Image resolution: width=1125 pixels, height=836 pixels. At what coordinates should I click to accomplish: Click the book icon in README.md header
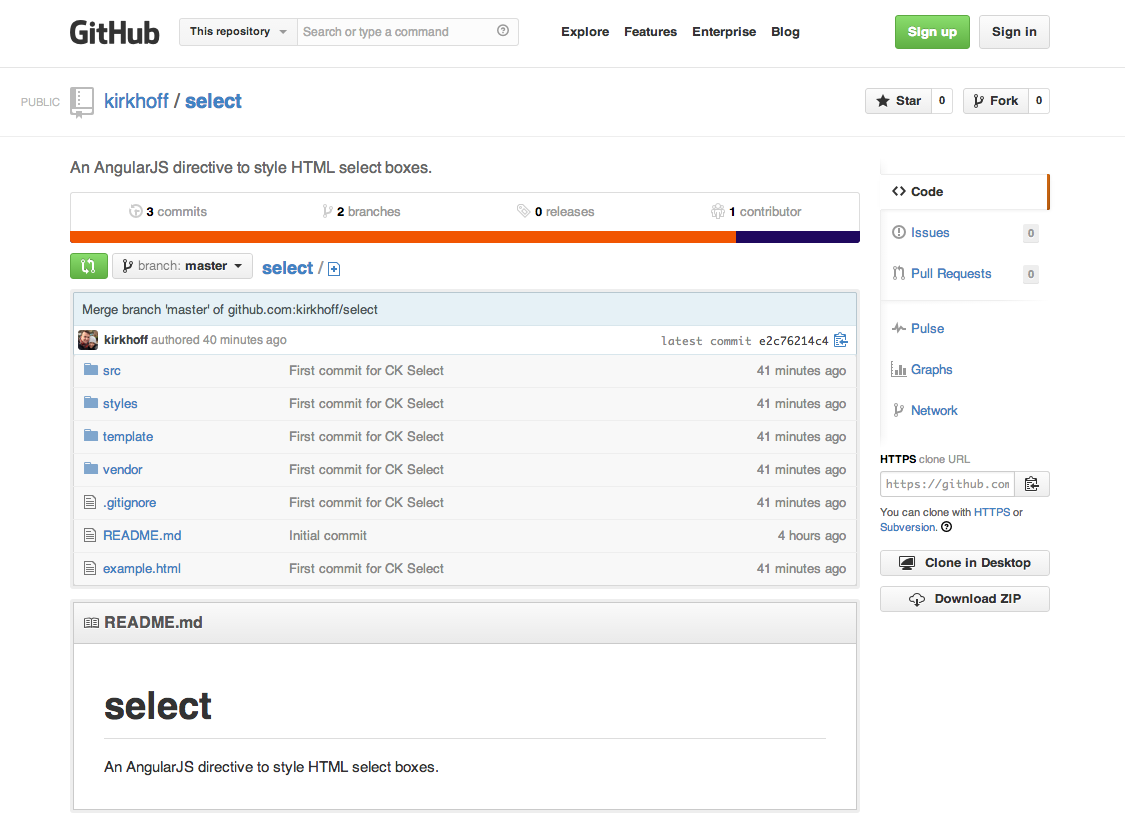(91, 623)
